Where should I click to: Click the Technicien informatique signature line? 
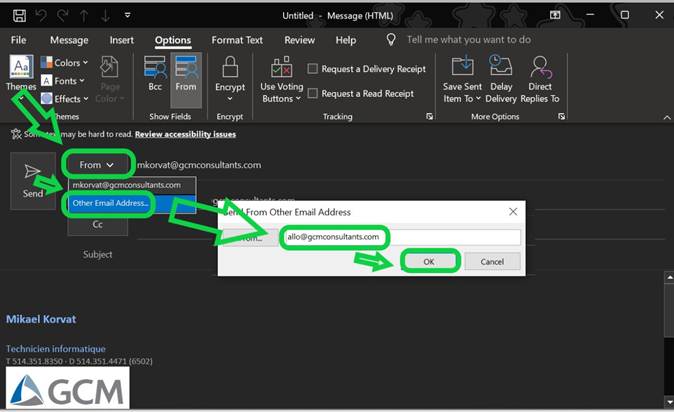click(55, 348)
